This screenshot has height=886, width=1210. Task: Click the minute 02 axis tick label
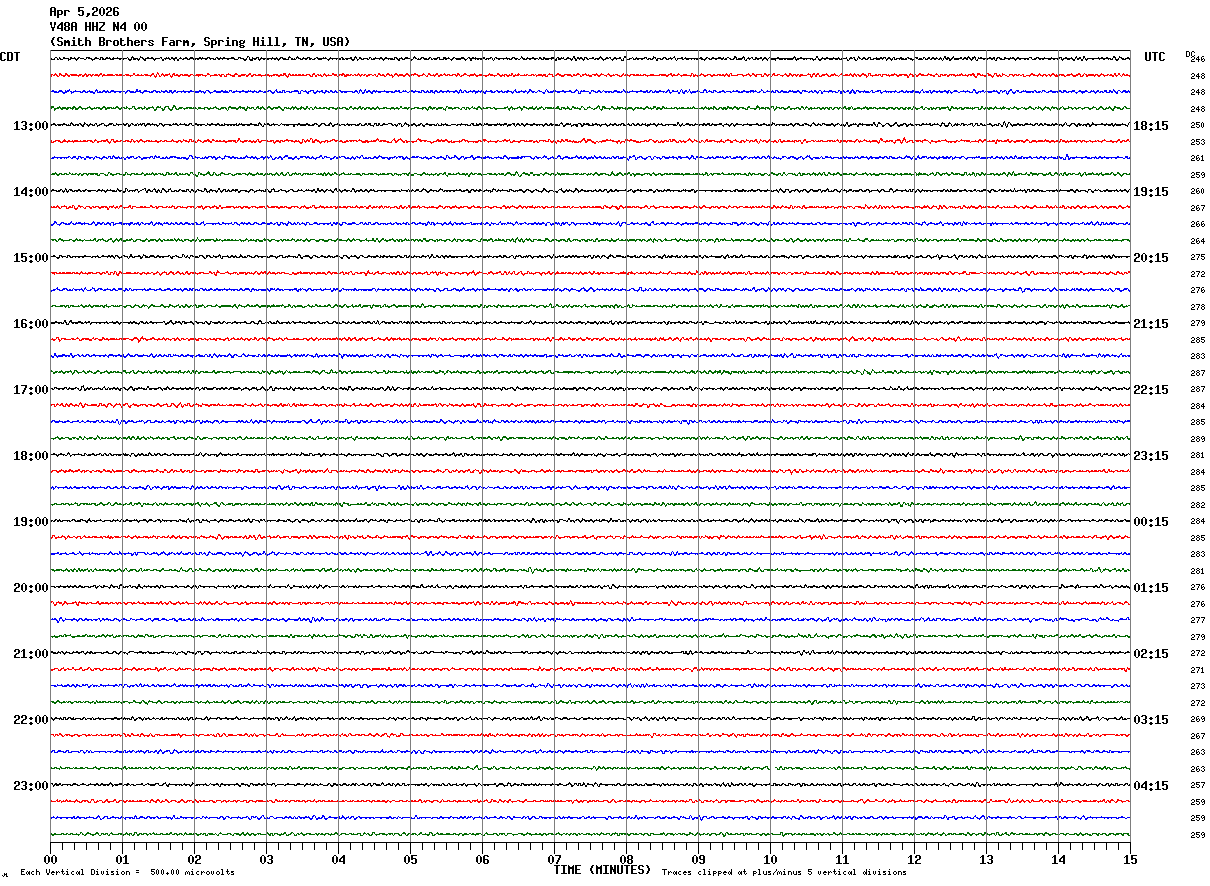point(195,859)
